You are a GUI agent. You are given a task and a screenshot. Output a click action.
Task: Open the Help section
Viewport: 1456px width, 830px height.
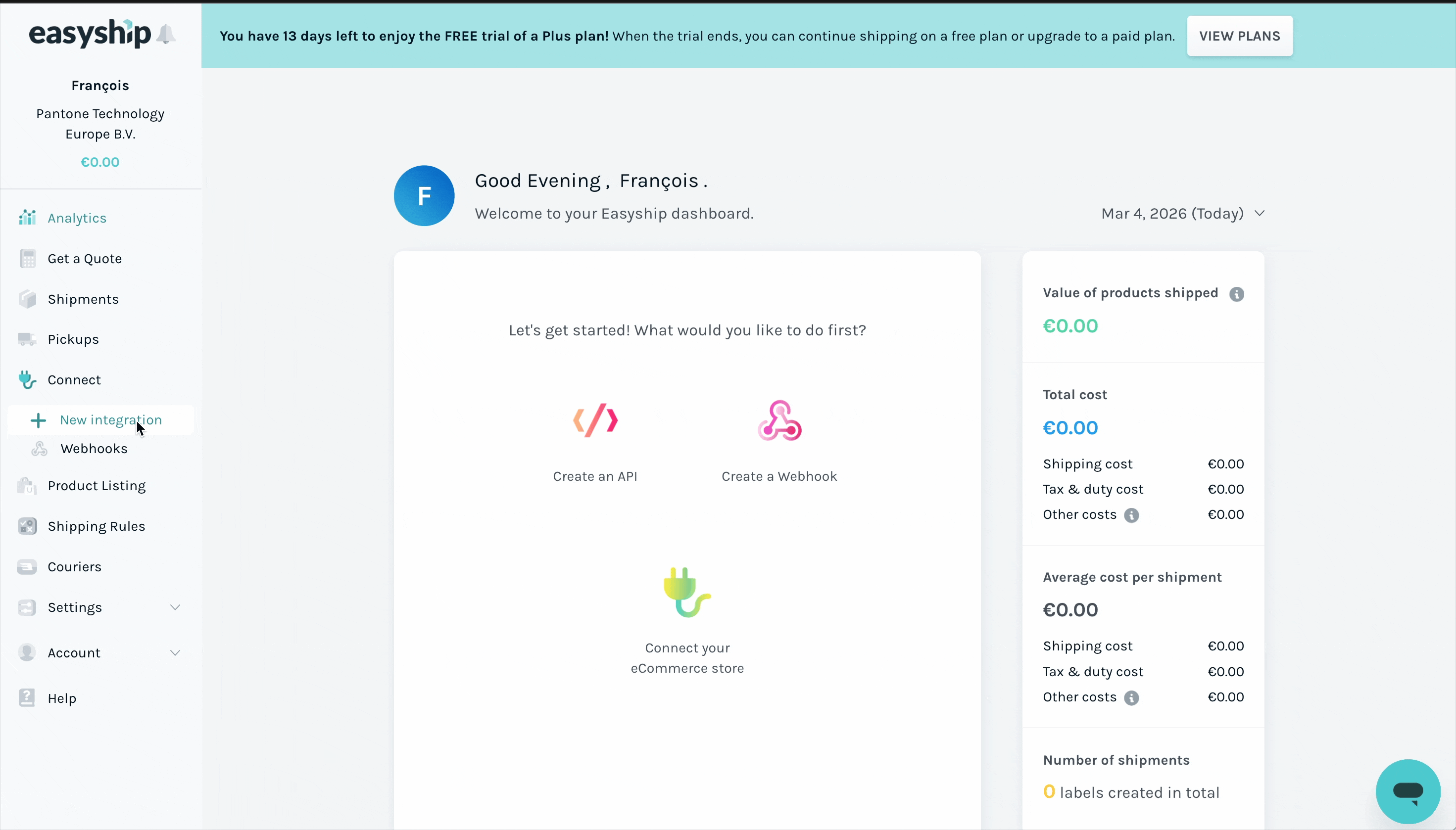pyautogui.click(x=61, y=698)
